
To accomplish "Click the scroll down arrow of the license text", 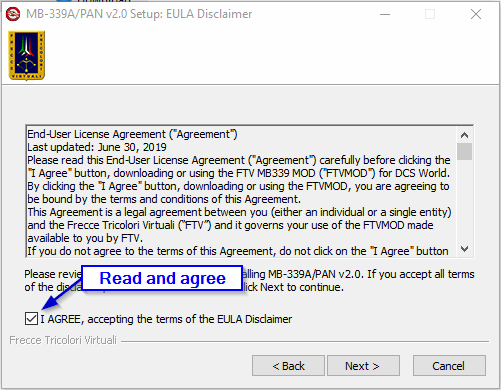I will pos(464,249).
